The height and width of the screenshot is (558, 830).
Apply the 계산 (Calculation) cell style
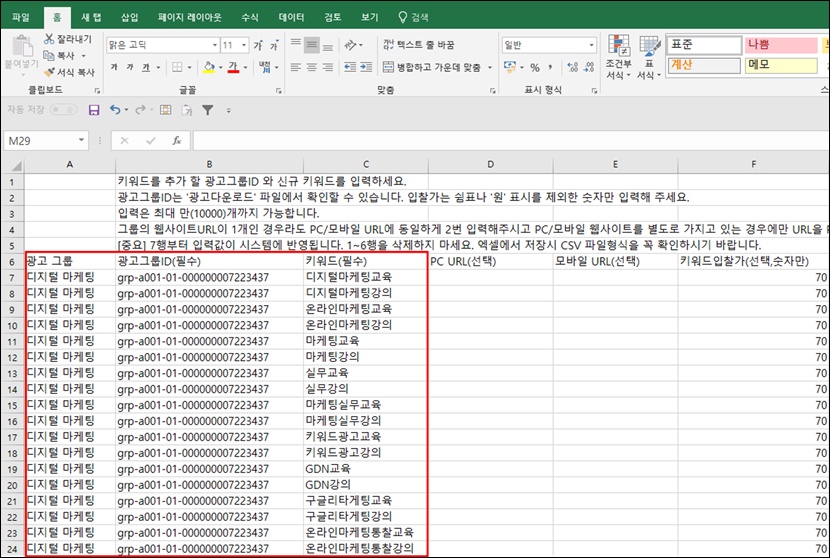click(x=703, y=65)
